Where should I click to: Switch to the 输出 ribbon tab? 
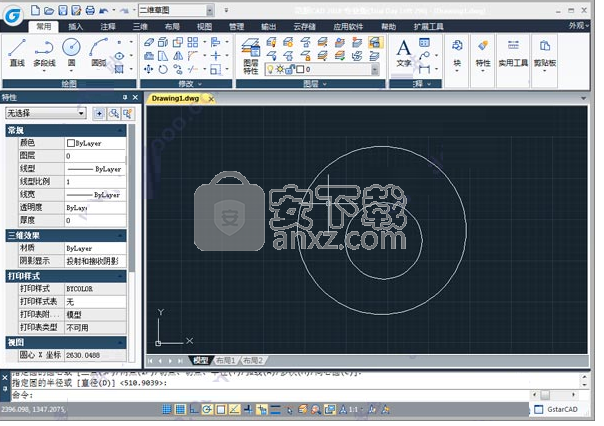pos(268,26)
